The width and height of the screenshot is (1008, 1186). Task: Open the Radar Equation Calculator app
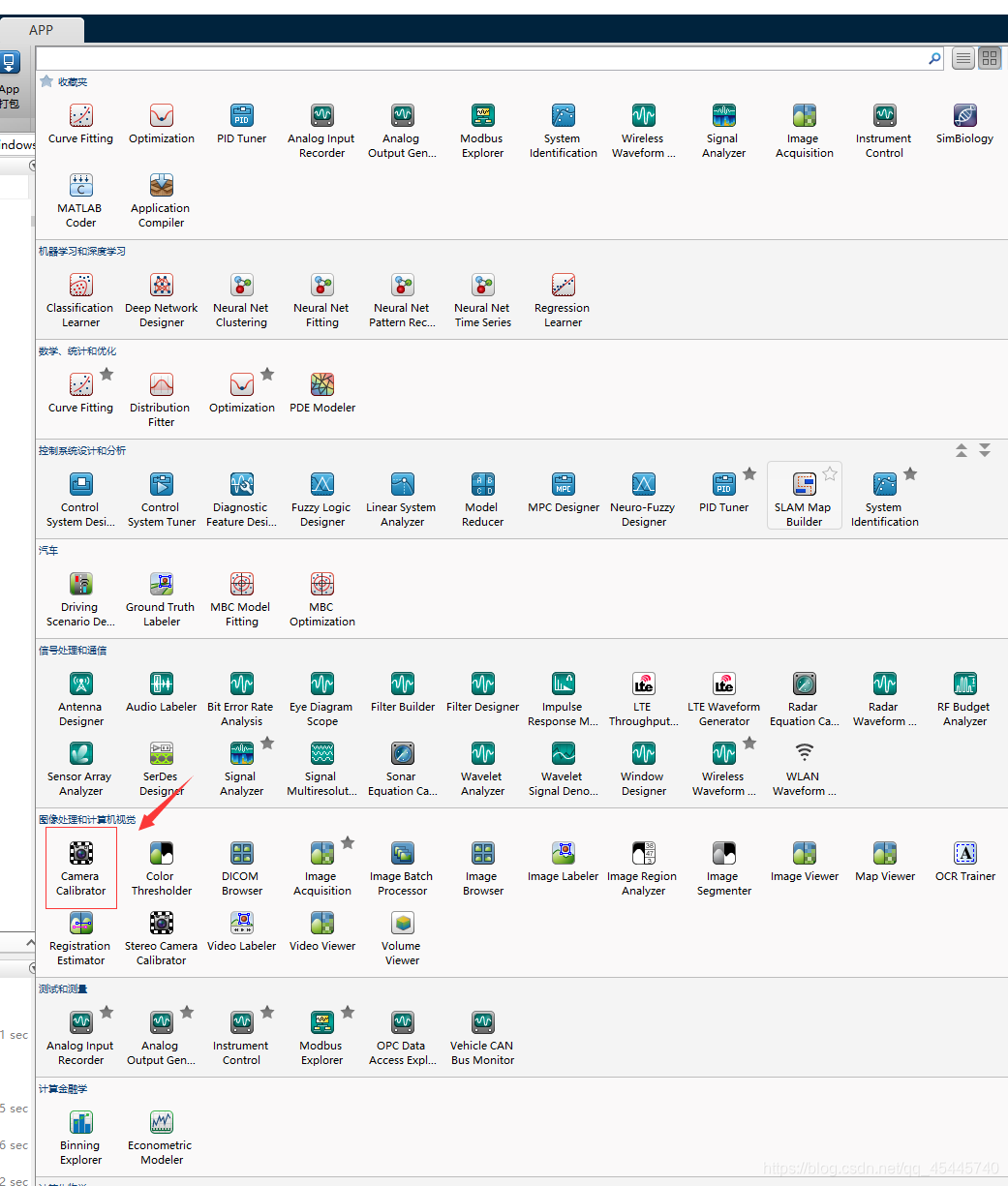click(x=805, y=698)
